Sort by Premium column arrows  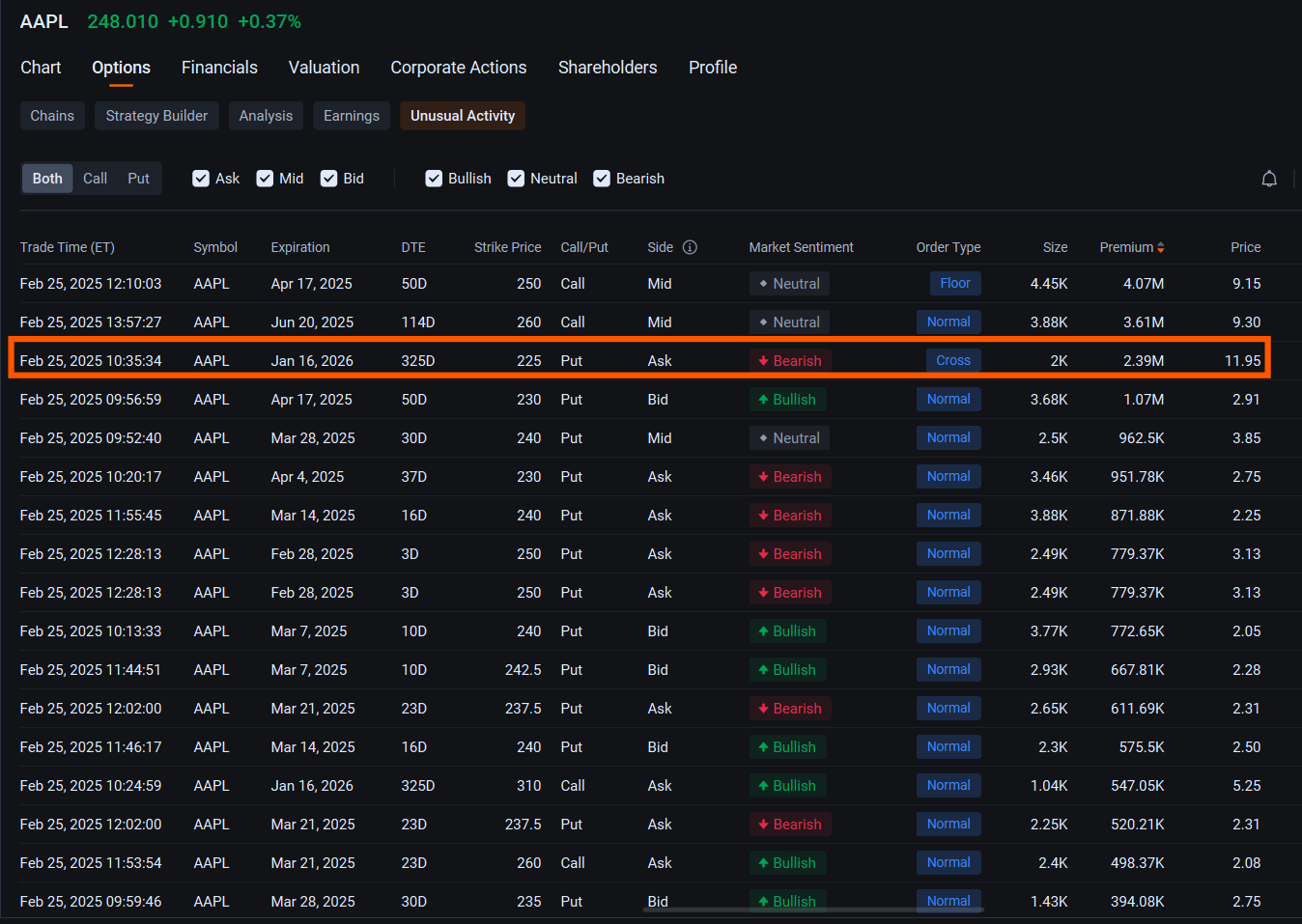[x=1160, y=247]
